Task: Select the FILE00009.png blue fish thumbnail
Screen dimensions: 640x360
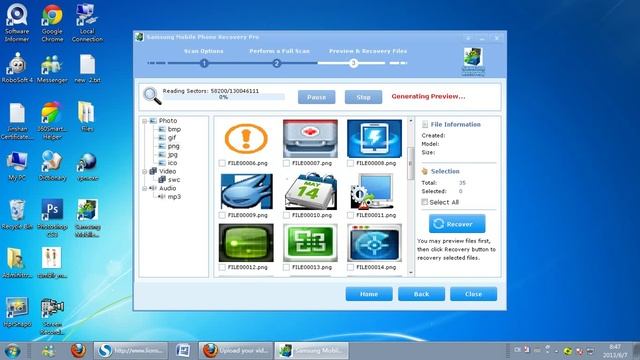Action: tap(246, 191)
